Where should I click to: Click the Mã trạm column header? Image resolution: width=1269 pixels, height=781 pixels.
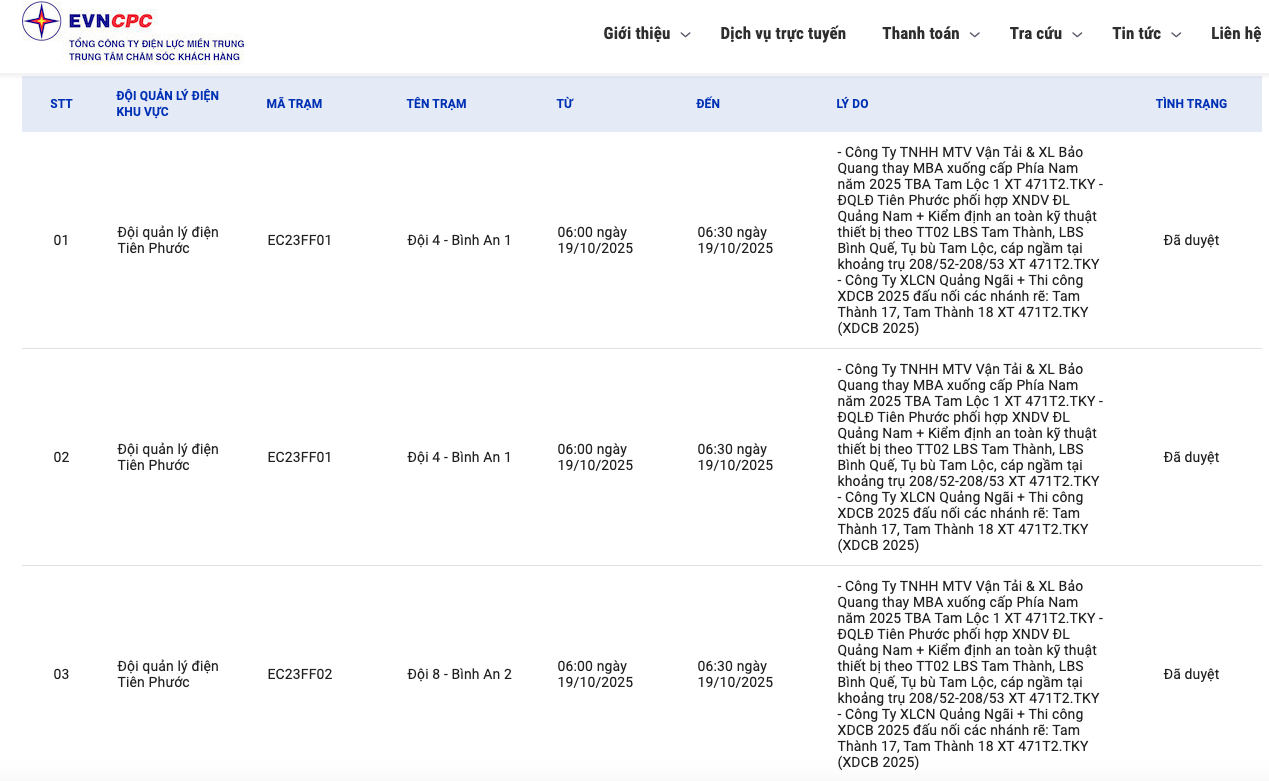pos(294,104)
